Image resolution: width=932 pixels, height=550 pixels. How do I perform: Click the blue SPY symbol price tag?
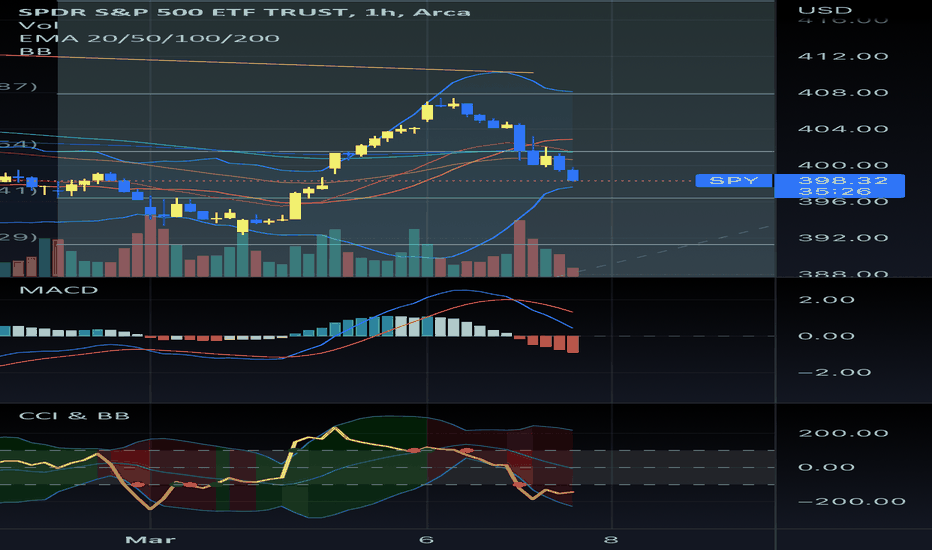pyautogui.click(x=733, y=180)
